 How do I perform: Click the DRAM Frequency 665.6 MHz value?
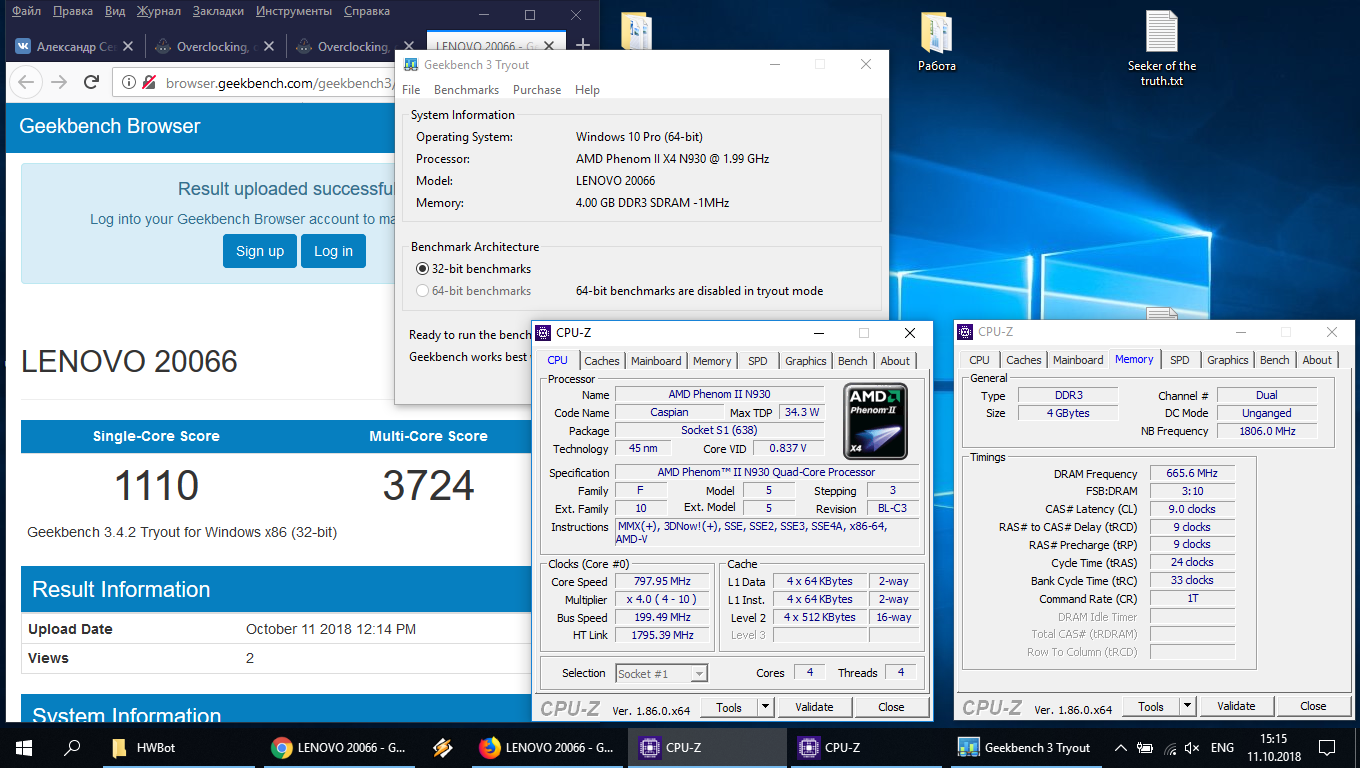[1192, 474]
